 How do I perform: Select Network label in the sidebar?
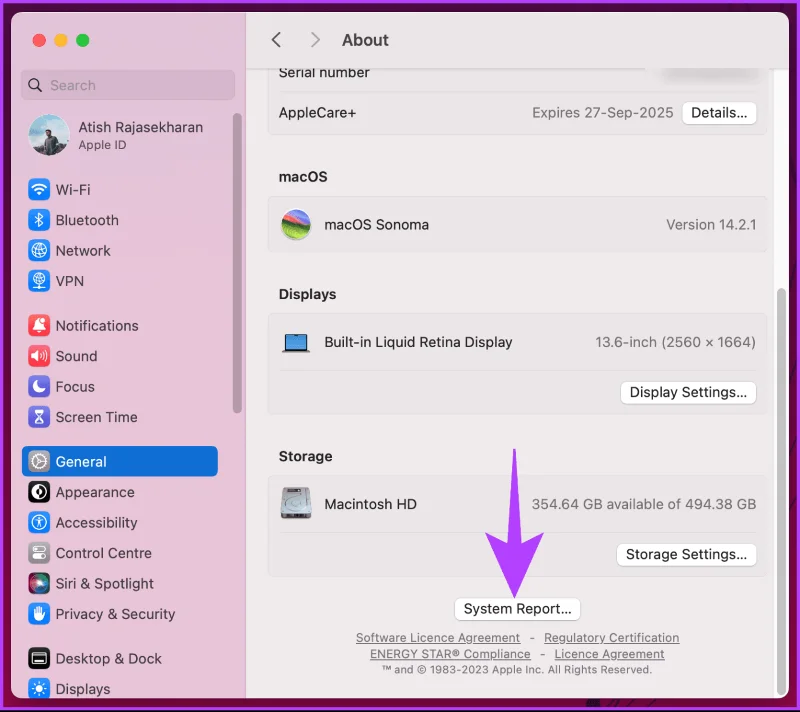click(x=83, y=250)
